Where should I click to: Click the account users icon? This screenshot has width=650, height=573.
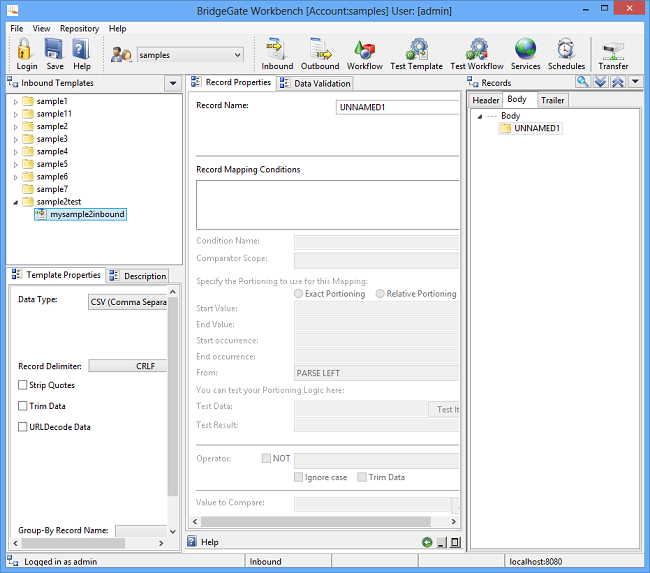pos(121,55)
